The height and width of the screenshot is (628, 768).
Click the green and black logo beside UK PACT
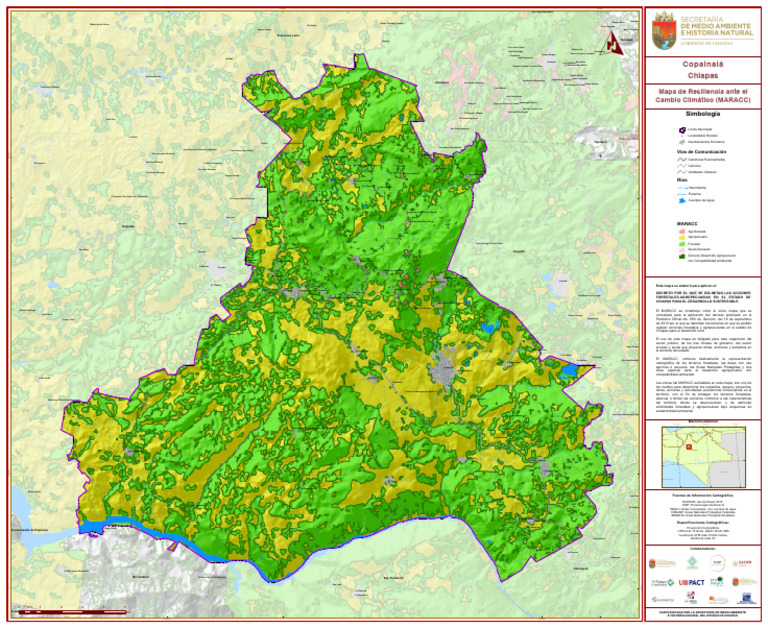coord(717,582)
